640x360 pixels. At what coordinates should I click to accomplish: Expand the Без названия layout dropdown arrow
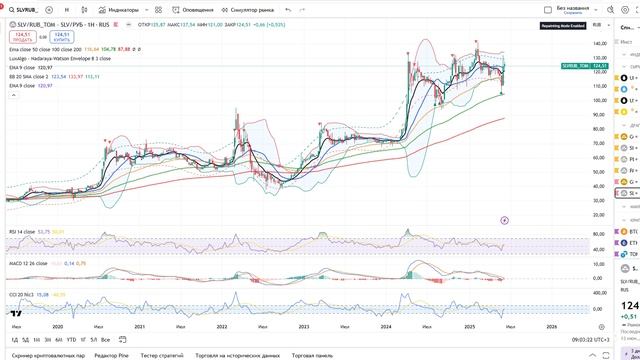(596, 10)
